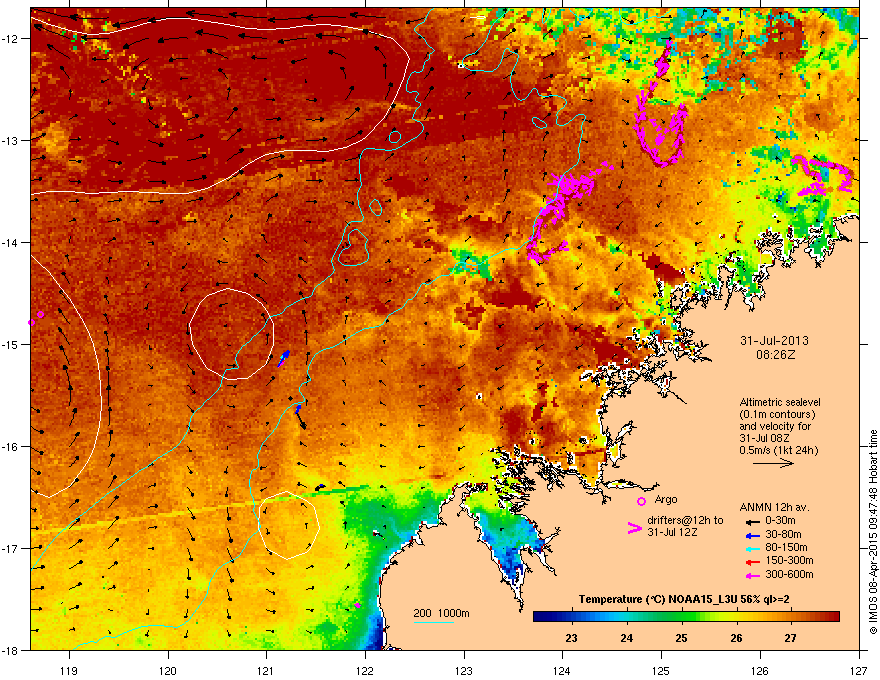Click the colorbar tick label 23
Screen dimensions: 880x680
571,638
